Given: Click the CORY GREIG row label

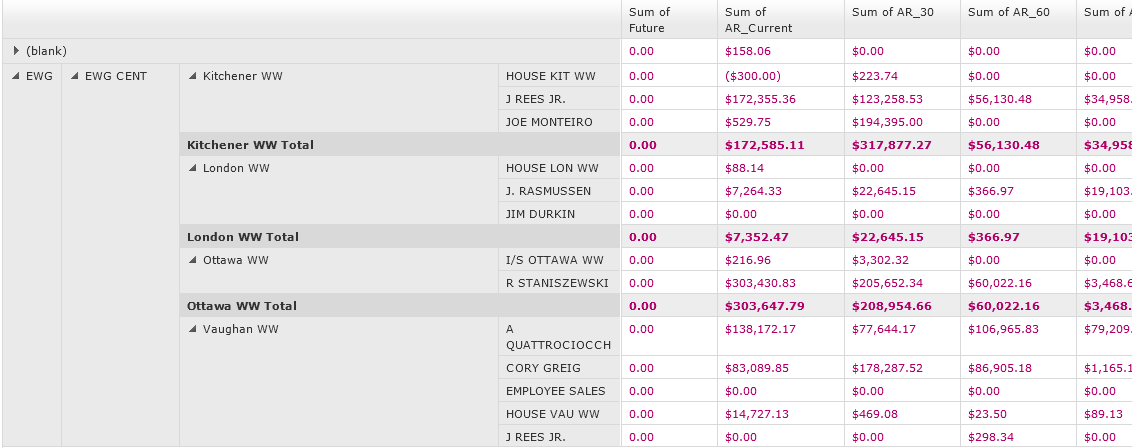Looking at the screenshot, I should (x=543, y=368).
